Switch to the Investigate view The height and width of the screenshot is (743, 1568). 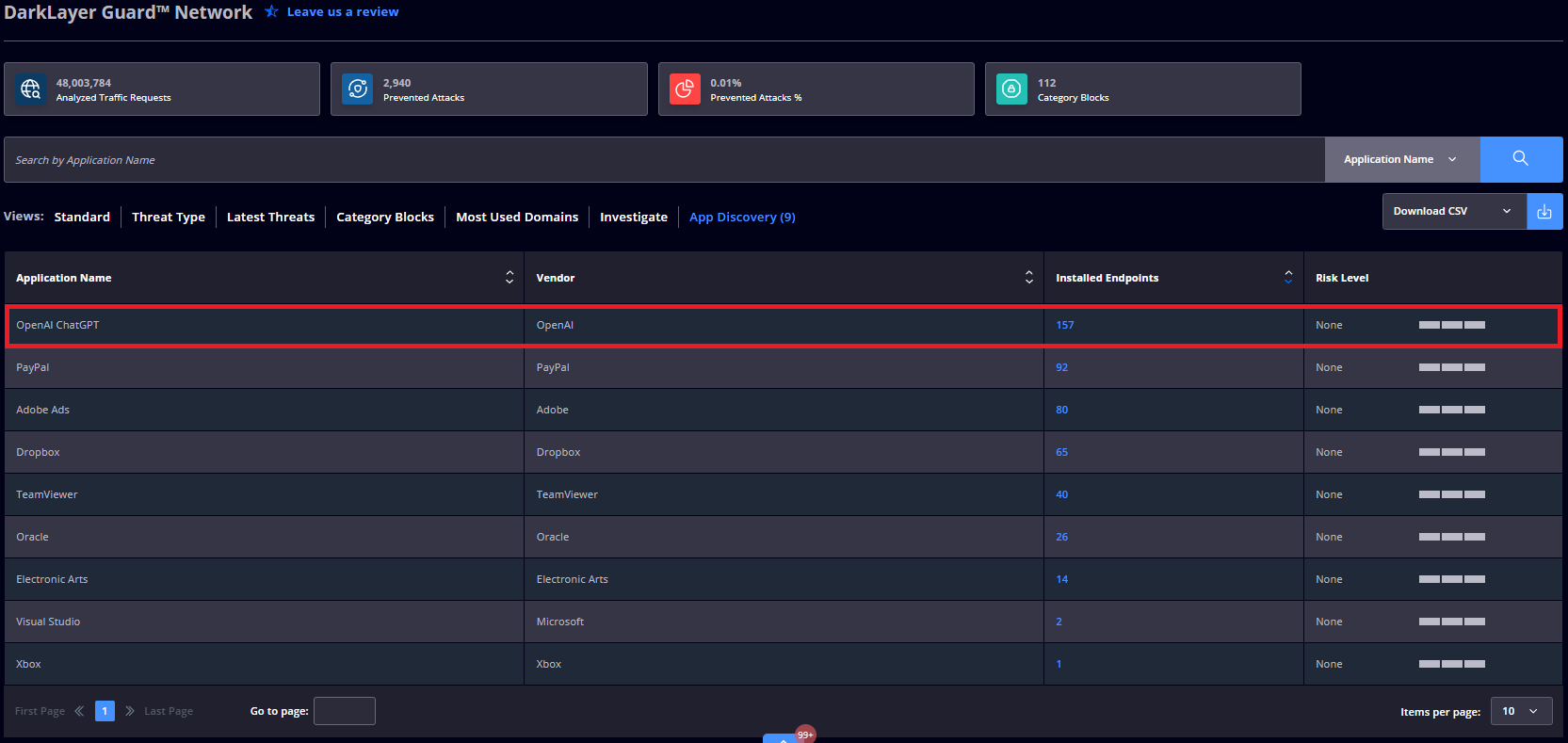click(634, 217)
